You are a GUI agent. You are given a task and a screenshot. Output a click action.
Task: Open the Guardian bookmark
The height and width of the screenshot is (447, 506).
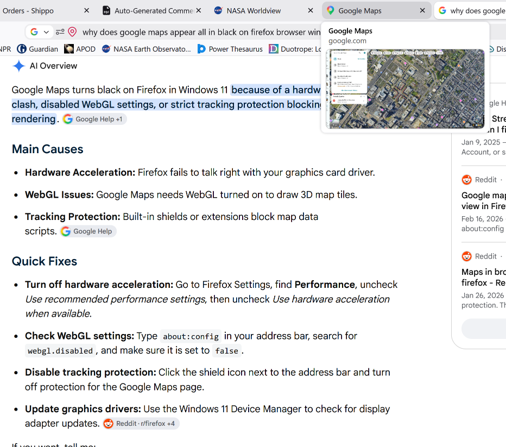pyautogui.click(x=37, y=49)
